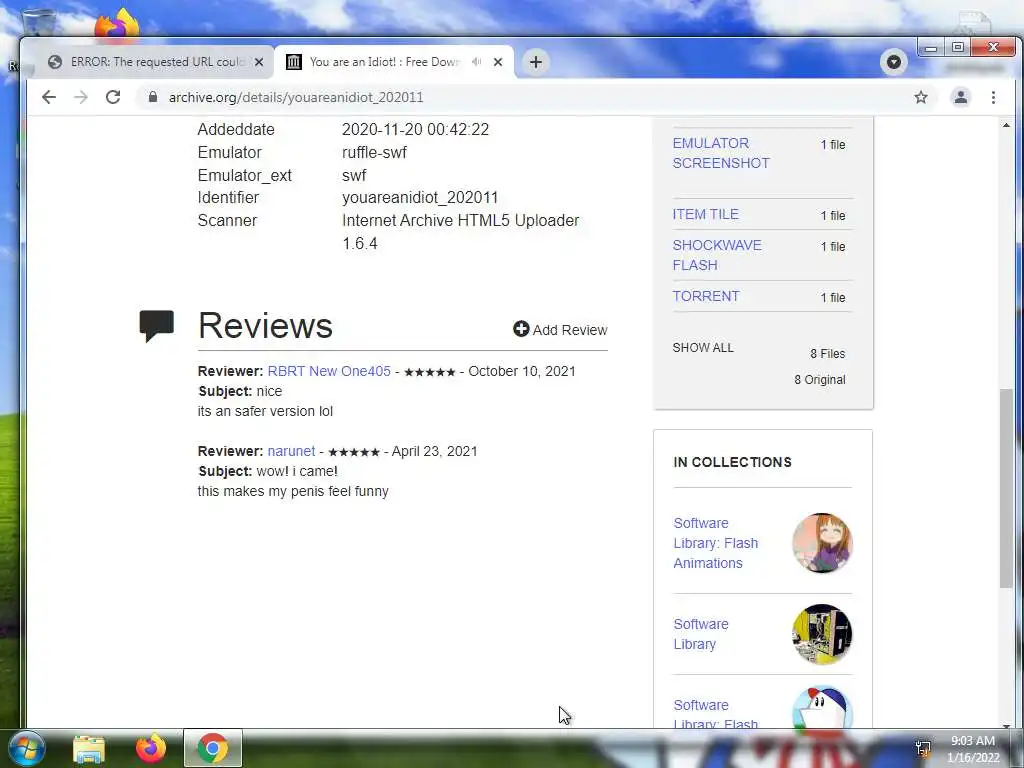Screen dimensions: 1024x768
Task: Click the taskbar clock showing 9:03 AM
Action: [972, 749]
